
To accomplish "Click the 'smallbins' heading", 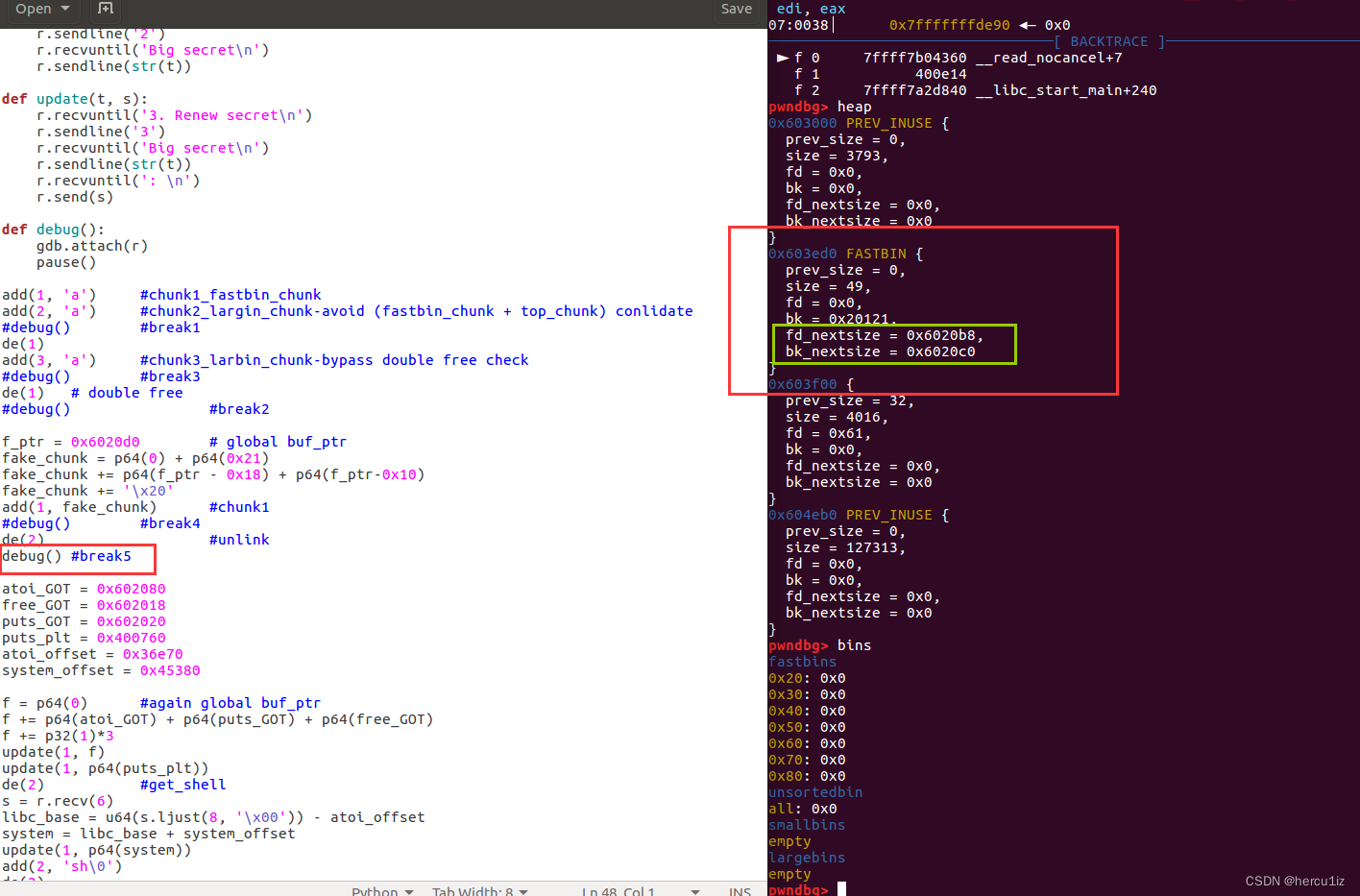I will (807, 825).
